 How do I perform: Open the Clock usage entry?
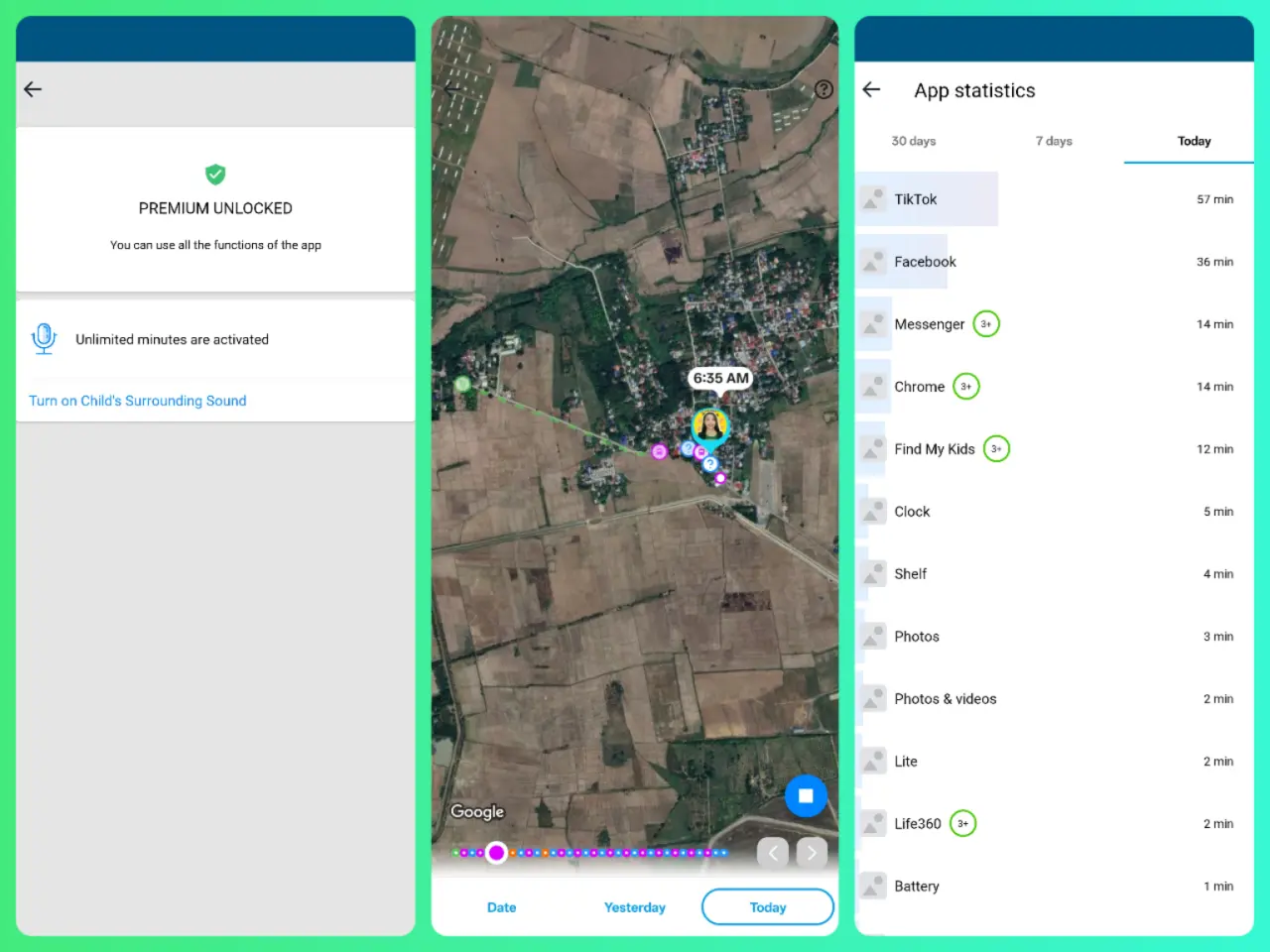[x=1054, y=512]
